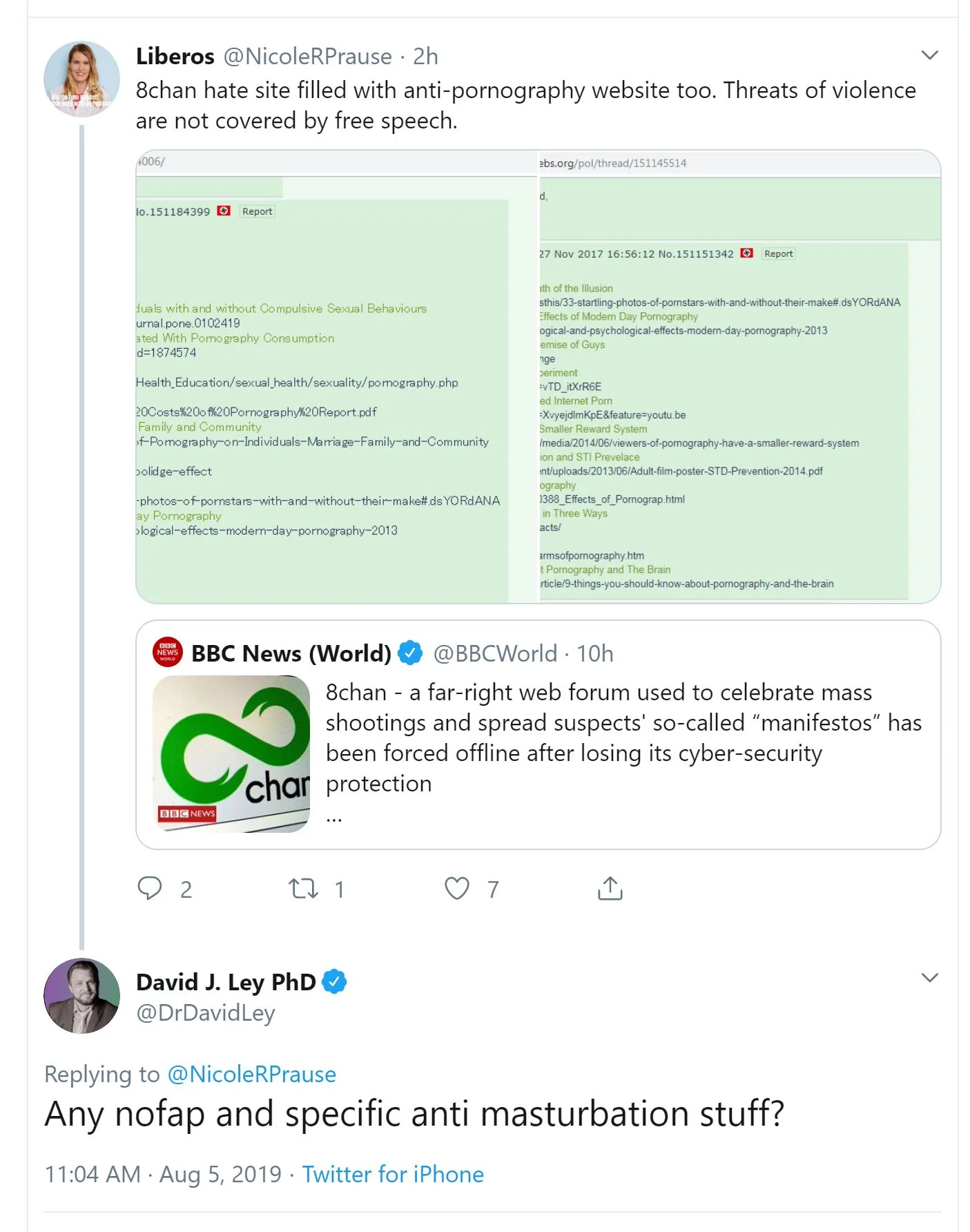Open Liberos profile avatar photo
This screenshot has width=970, height=1232.
(81, 79)
